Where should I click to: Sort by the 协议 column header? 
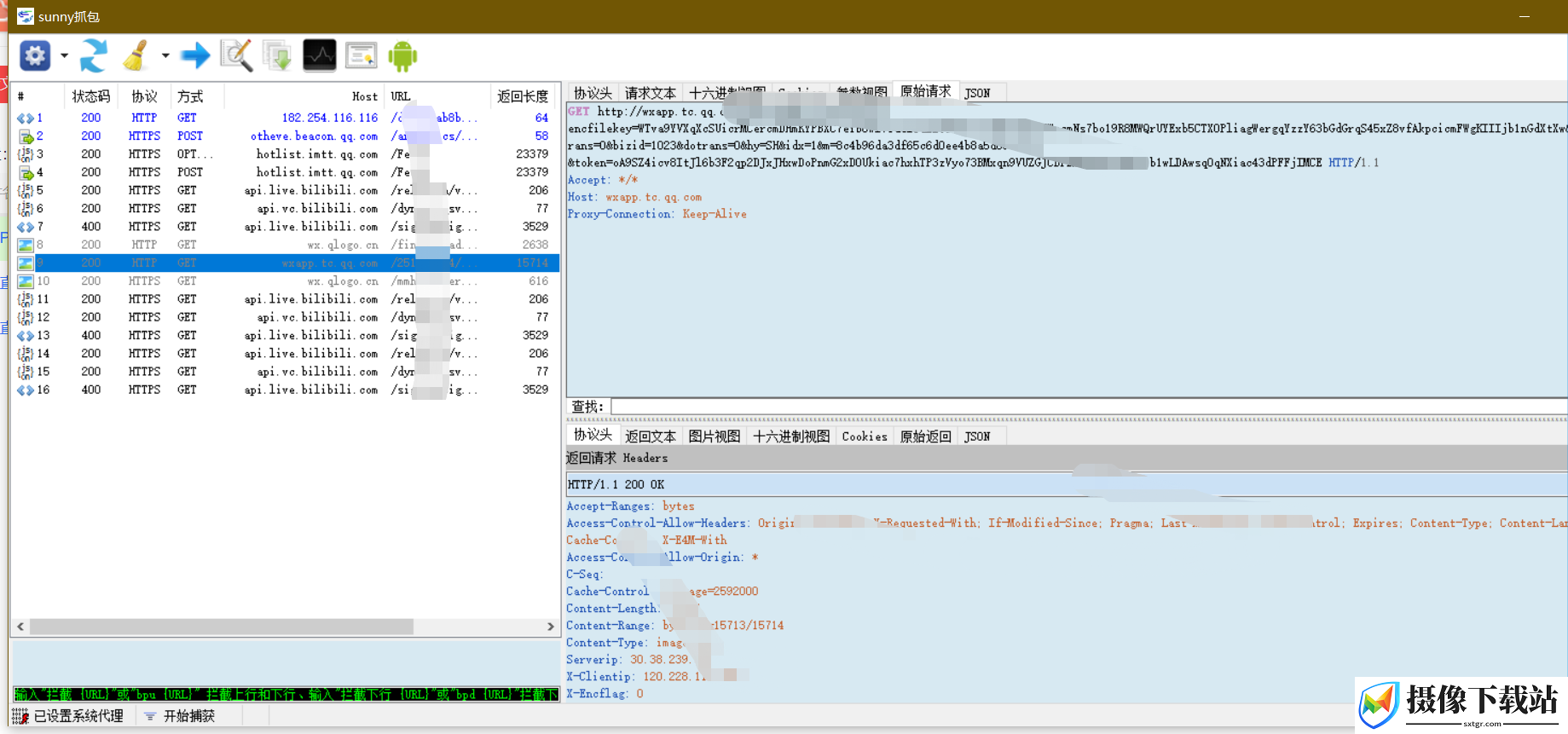point(144,96)
